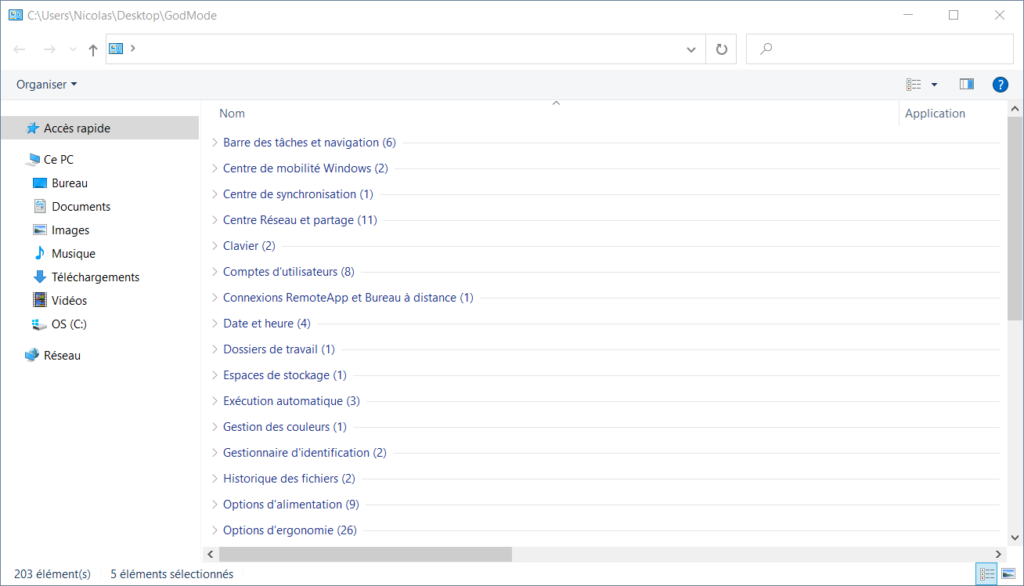This screenshot has height=586, width=1024.
Task: Click the vertical scrollbar thumb
Action: (1015, 219)
